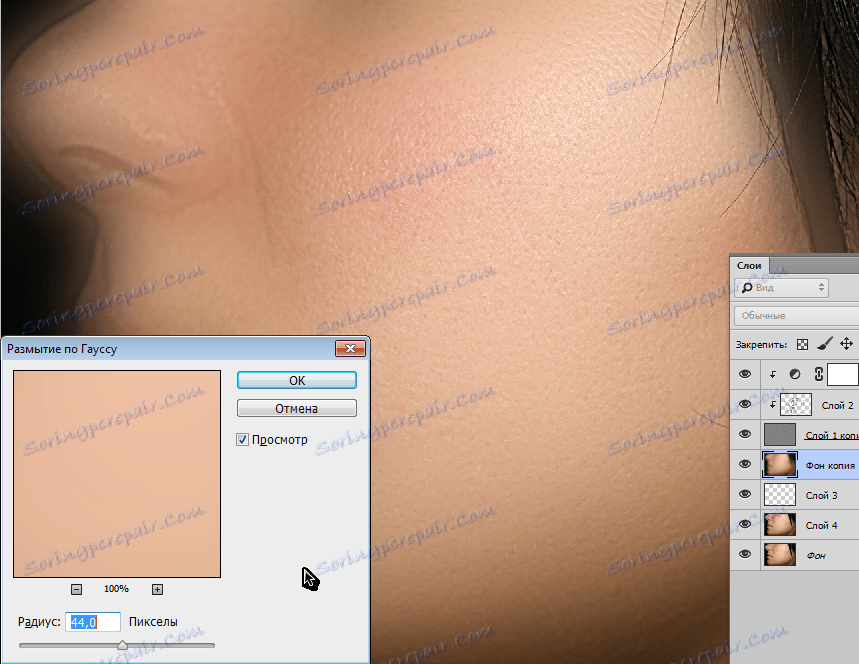The image size is (859, 664).
Task: Click the Отмена button
Action: pyautogui.click(x=296, y=408)
